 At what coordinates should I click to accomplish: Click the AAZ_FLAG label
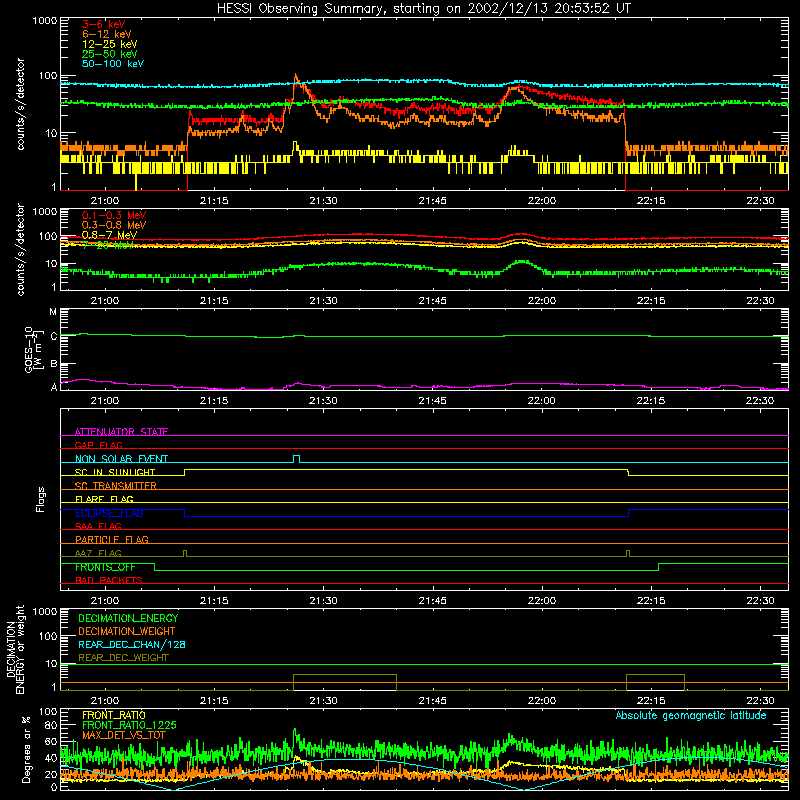[98, 553]
